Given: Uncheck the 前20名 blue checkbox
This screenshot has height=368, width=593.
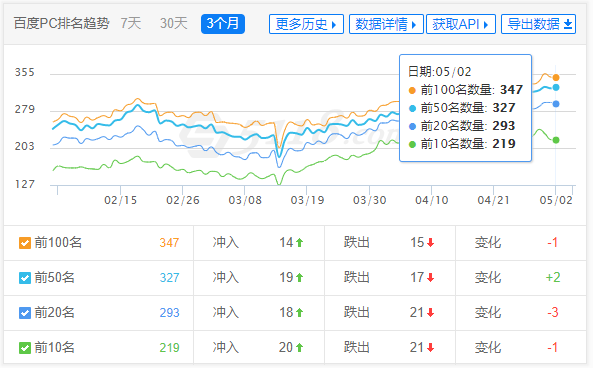Looking at the screenshot, I should point(25,313).
